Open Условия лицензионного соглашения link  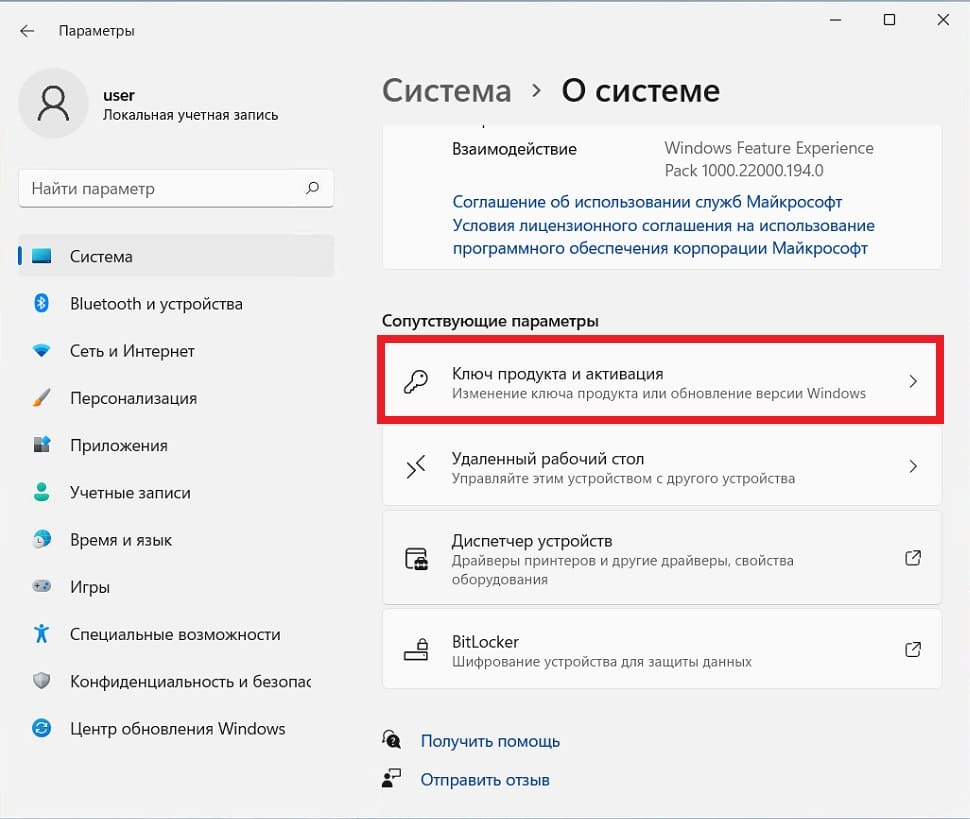pyautogui.click(x=663, y=237)
